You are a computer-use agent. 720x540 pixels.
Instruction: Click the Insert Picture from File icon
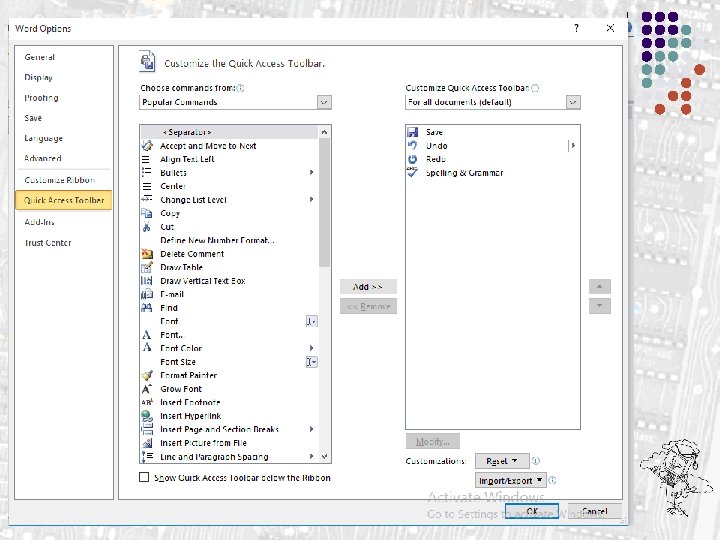(147, 443)
